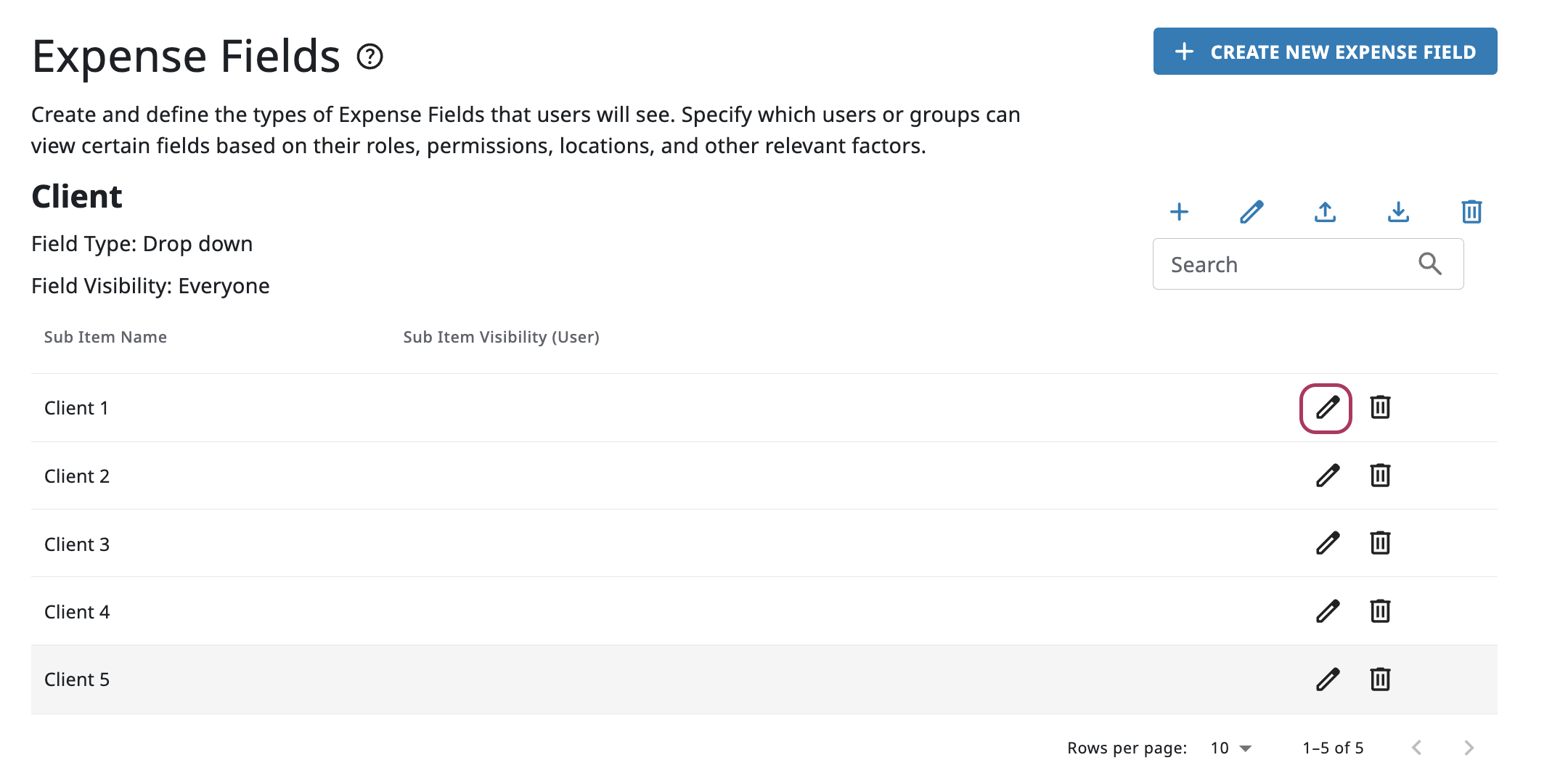The width and height of the screenshot is (1568, 784).
Task: Go to the next page arrow
Action: point(1469,748)
